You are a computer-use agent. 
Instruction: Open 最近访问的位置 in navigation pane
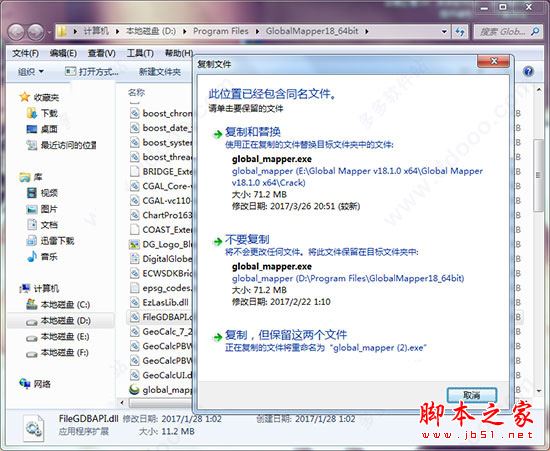coord(61,145)
